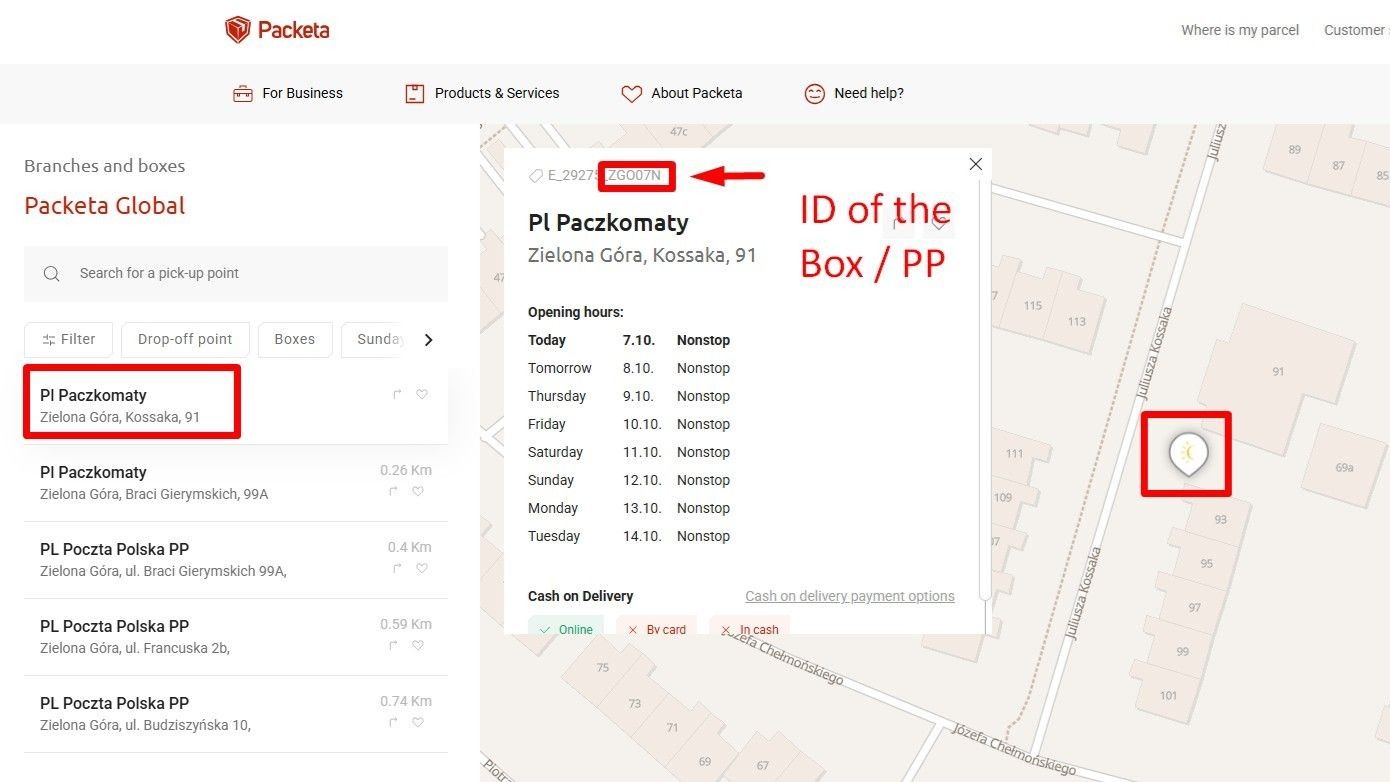Screen dimensions: 1390x782
Task: Open the Filter options
Action: pyautogui.click(x=68, y=339)
